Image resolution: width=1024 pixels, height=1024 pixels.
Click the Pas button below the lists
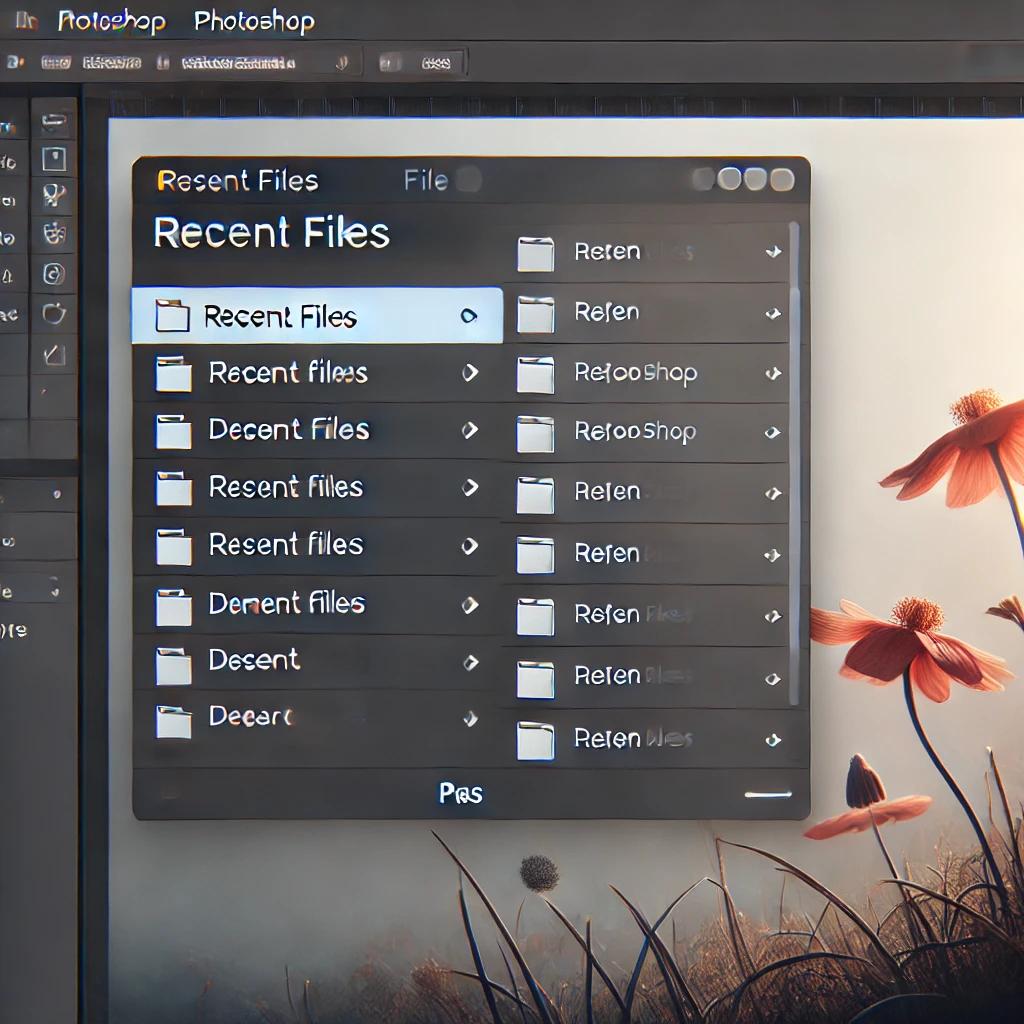460,793
